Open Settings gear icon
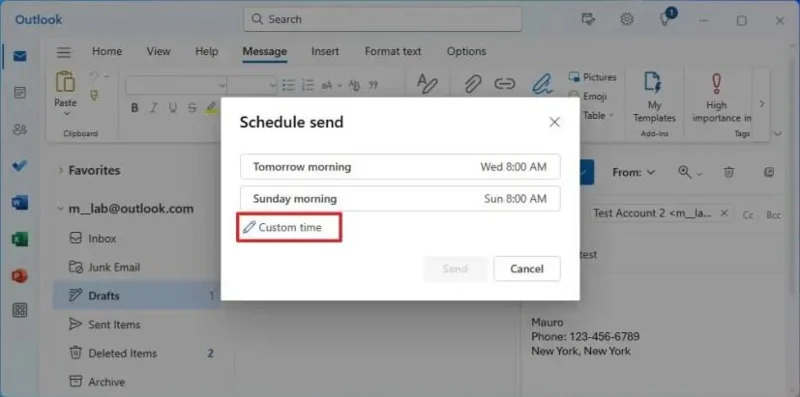The width and height of the screenshot is (800, 397). [x=627, y=19]
